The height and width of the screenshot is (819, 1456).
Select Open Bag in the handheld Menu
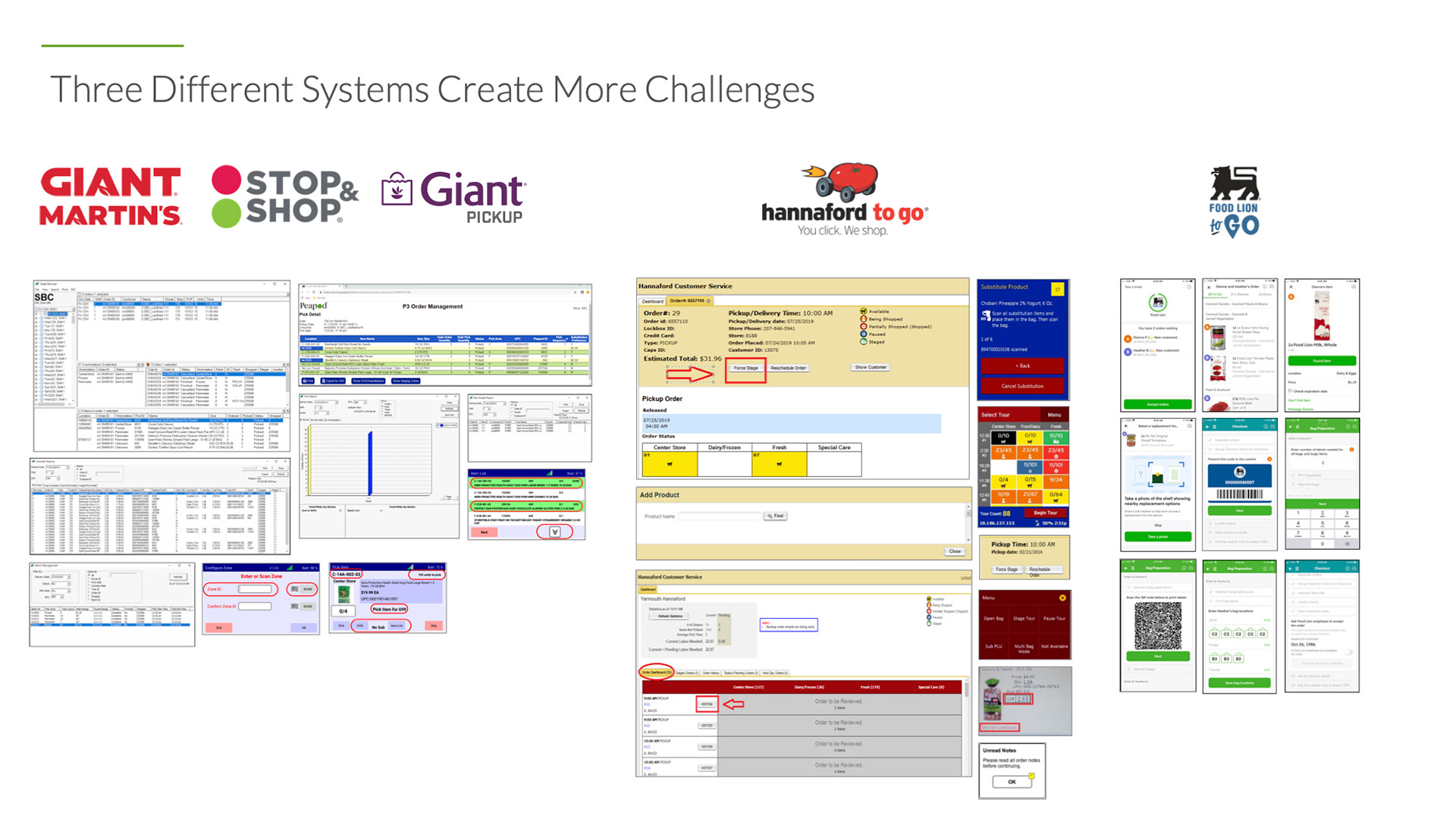coord(993,618)
